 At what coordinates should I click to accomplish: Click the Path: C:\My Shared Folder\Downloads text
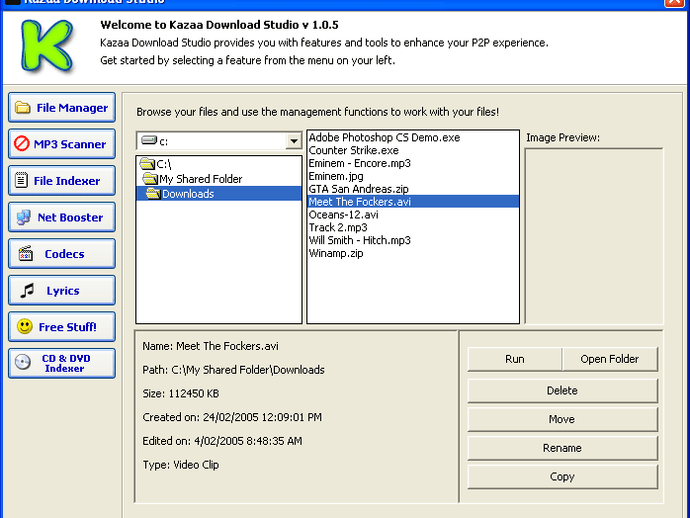(x=233, y=370)
